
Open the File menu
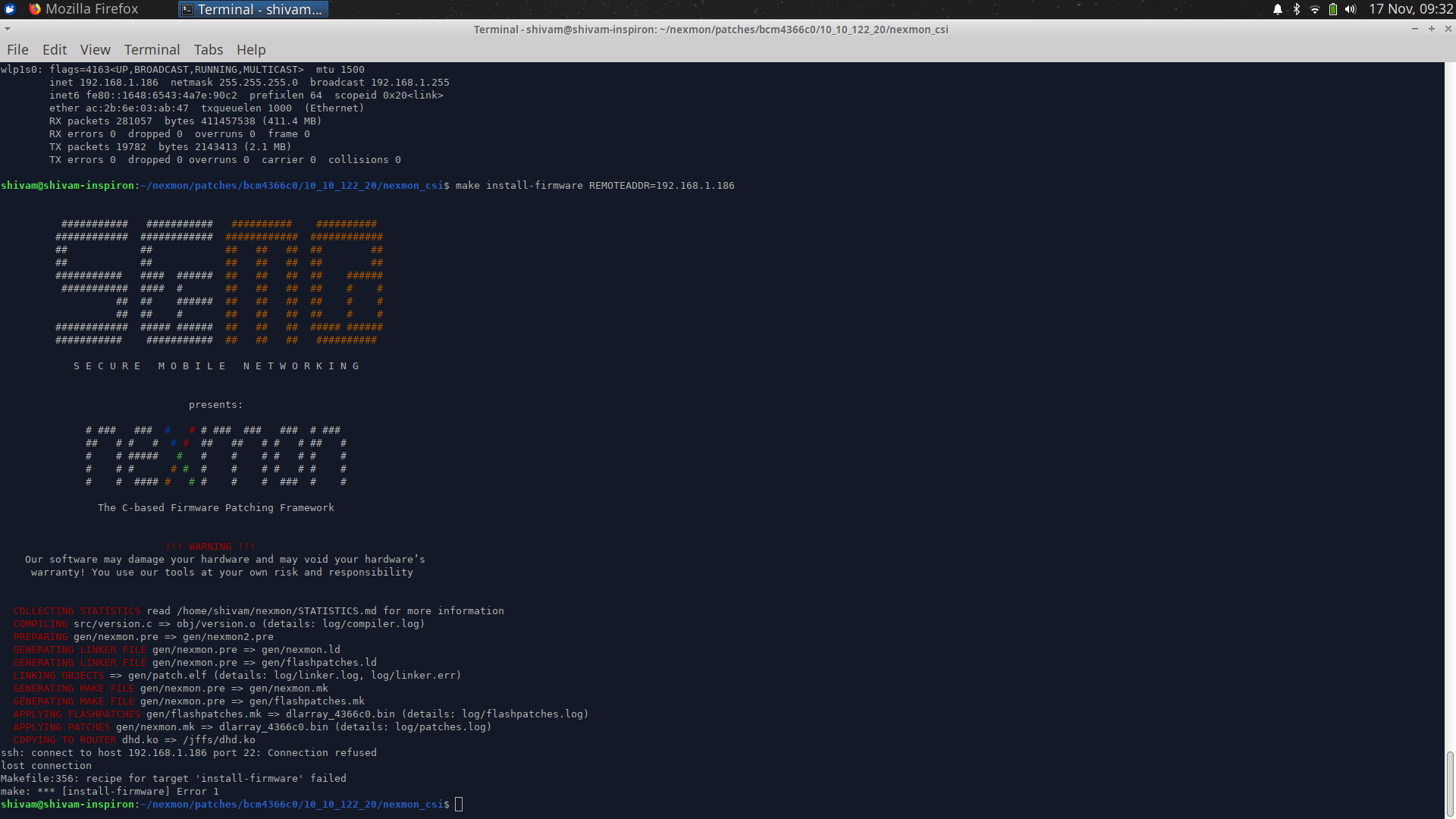(x=17, y=50)
